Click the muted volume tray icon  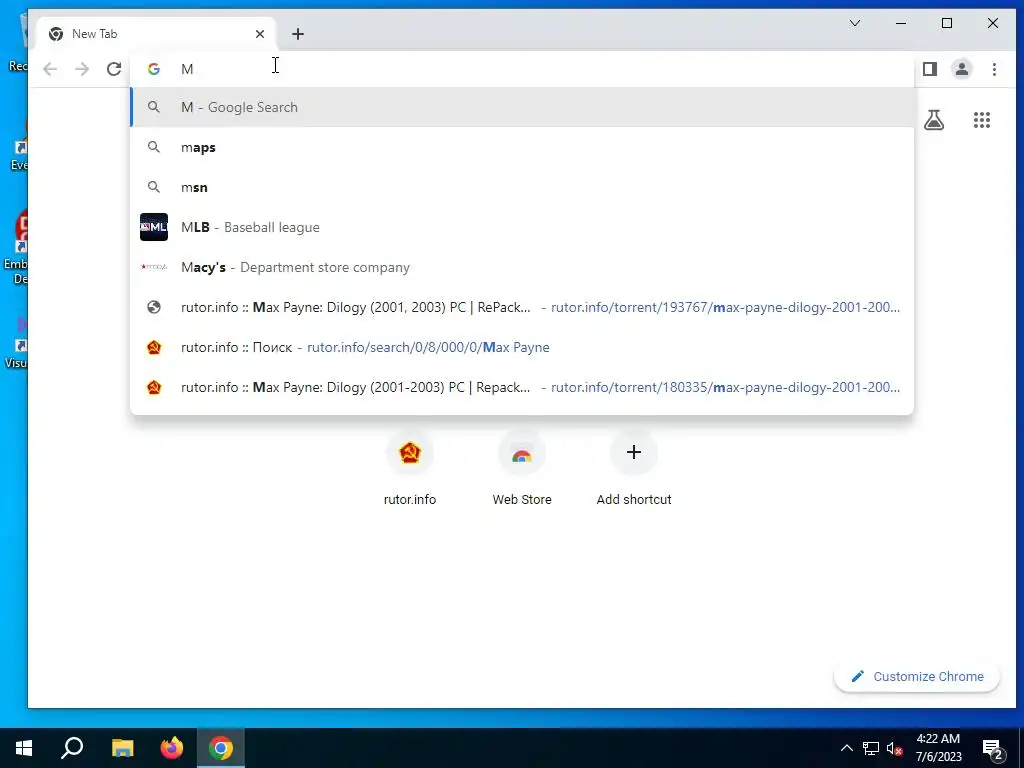(895, 748)
